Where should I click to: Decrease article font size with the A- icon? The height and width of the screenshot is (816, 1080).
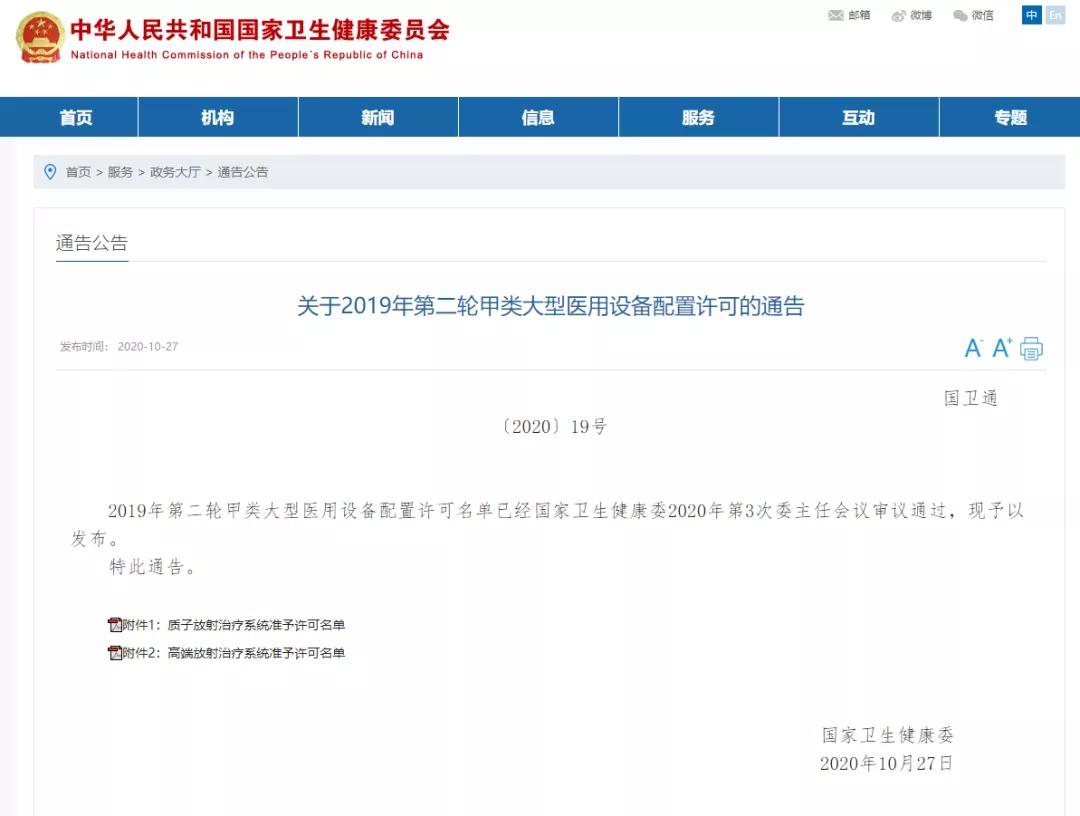point(971,348)
